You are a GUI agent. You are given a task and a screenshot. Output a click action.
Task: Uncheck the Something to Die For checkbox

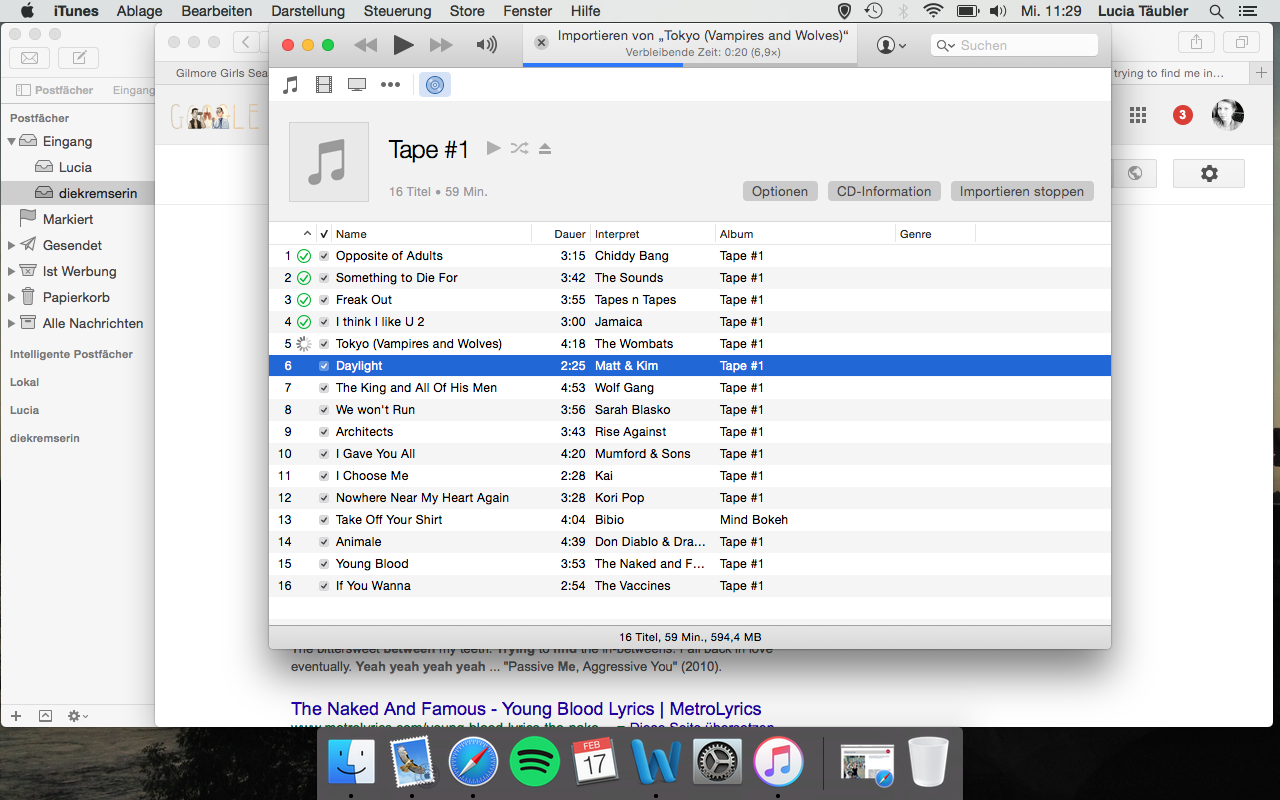(324, 278)
